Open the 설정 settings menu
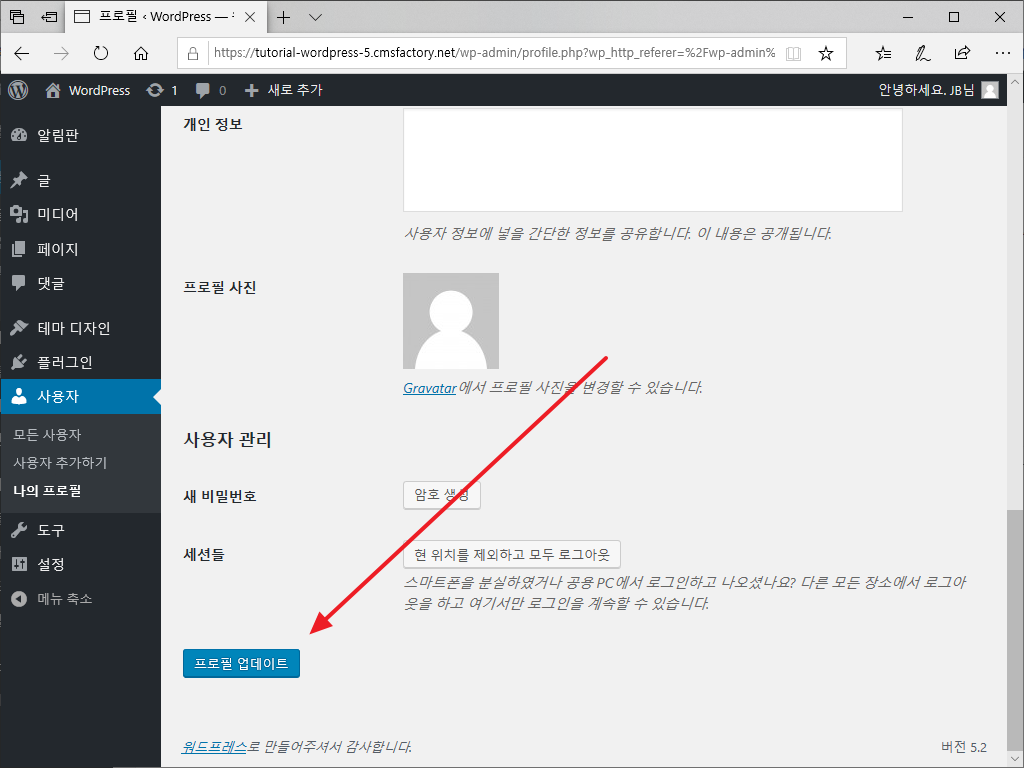The height and width of the screenshot is (768, 1024). pos(80,564)
